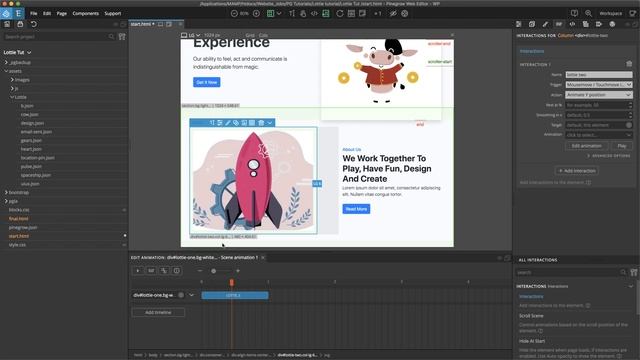Click the project filter tools icon
640x360 pixels.
122,37
